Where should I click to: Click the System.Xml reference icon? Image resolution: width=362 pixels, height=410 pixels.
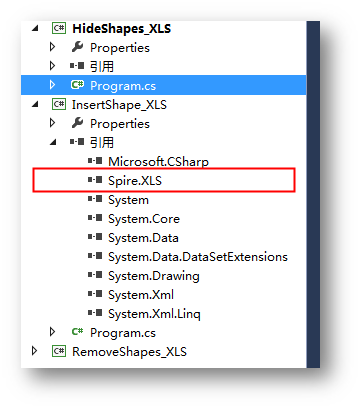pyautogui.click(x=95, y=294)
